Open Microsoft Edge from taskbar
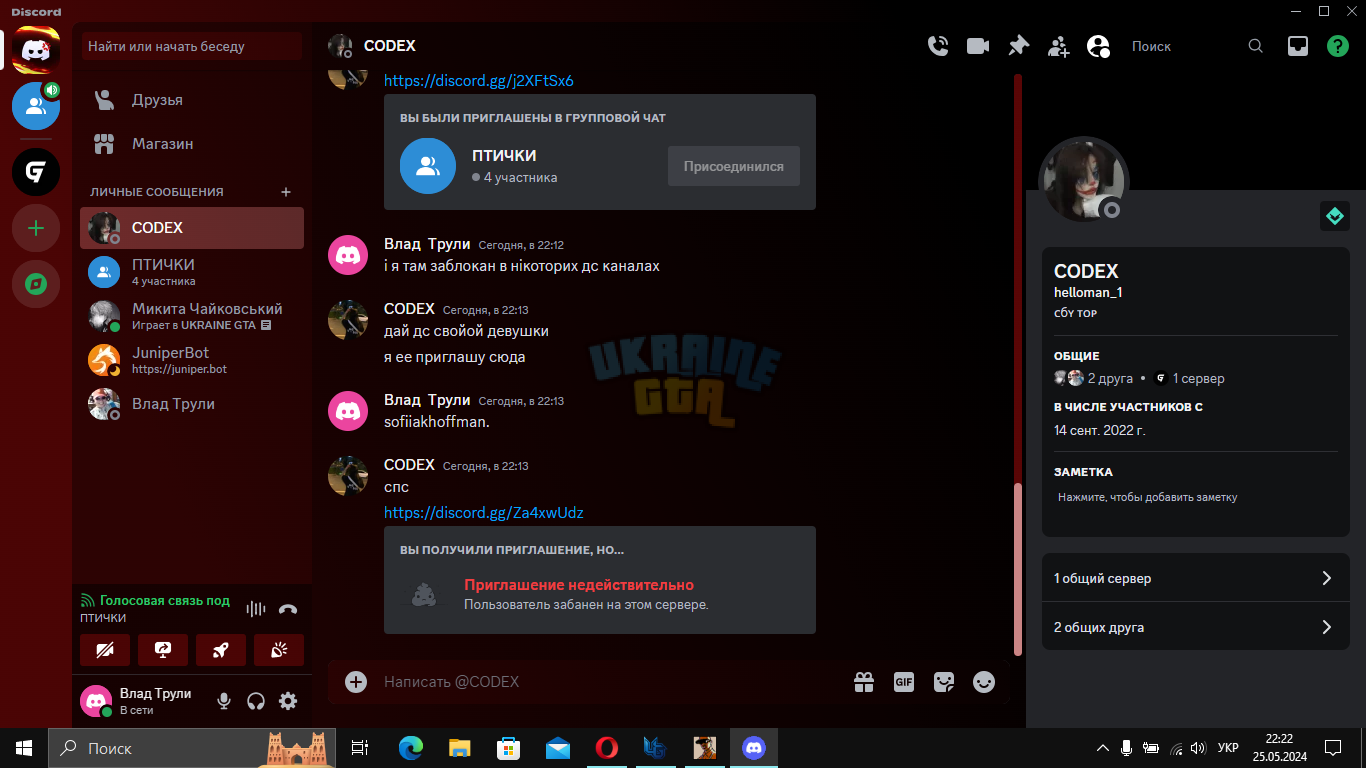Viewport: 1366px width, 768px height. click(x=411, y=748)
